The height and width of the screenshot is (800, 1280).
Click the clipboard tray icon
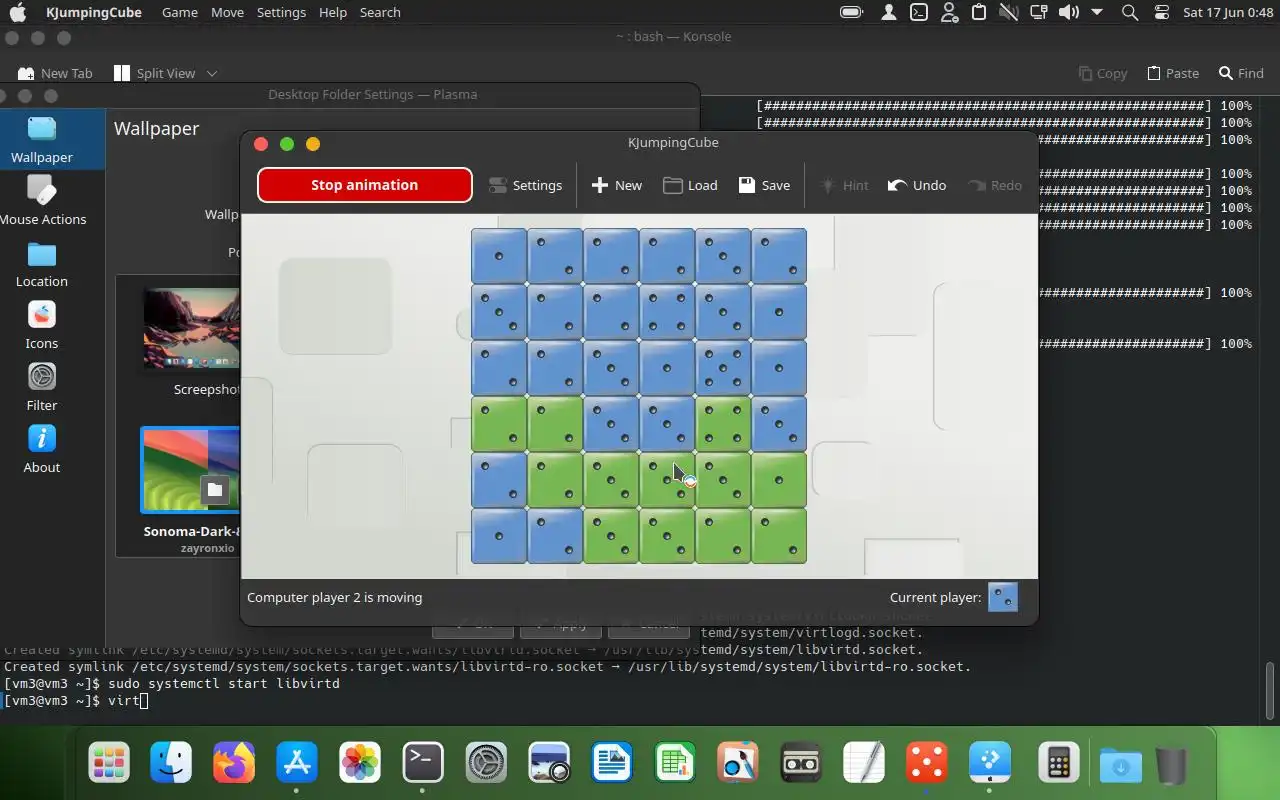pos(979,12)
